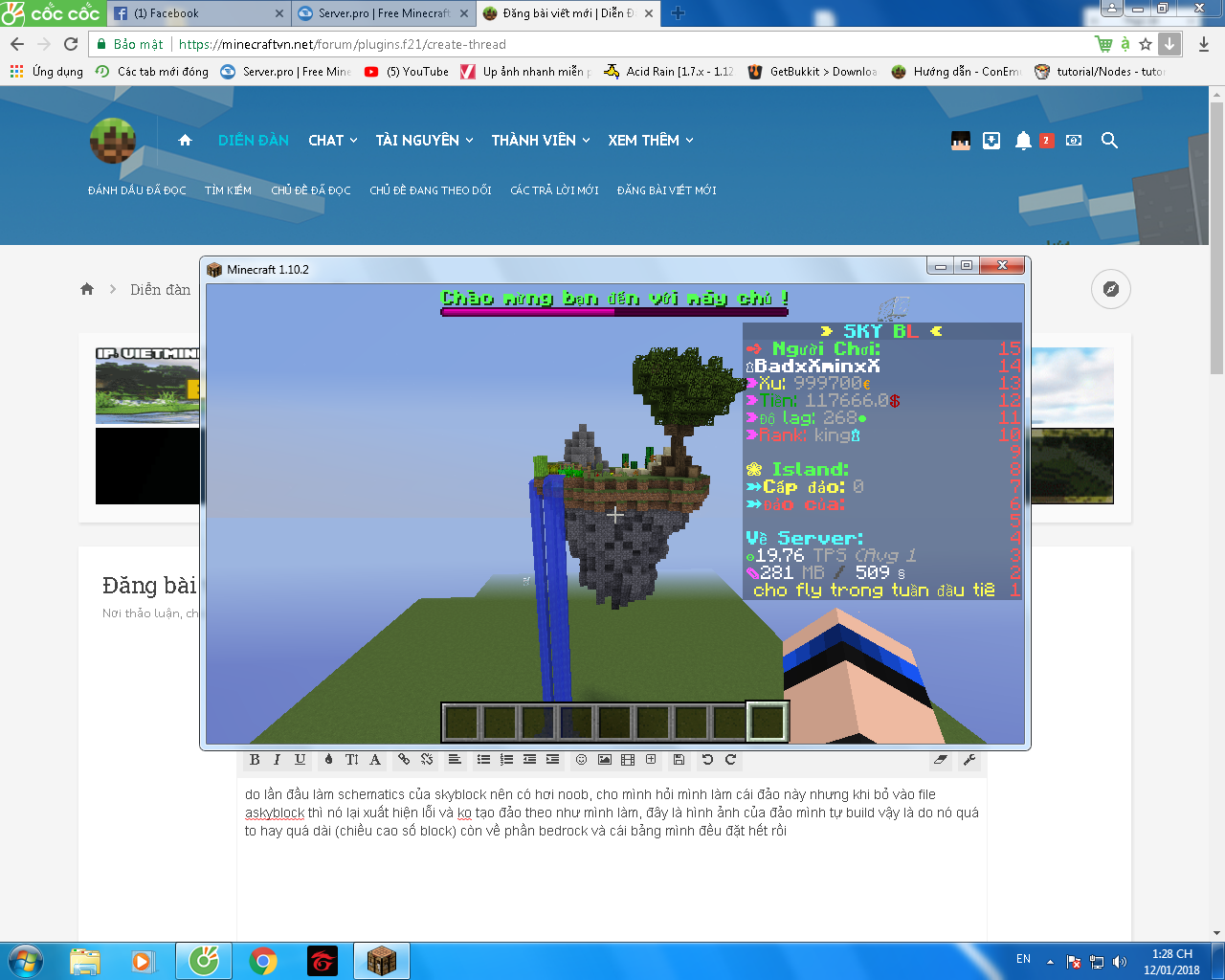Open the Ứng dụng apps bookmark
The image size is (1225, 980).
47,72
